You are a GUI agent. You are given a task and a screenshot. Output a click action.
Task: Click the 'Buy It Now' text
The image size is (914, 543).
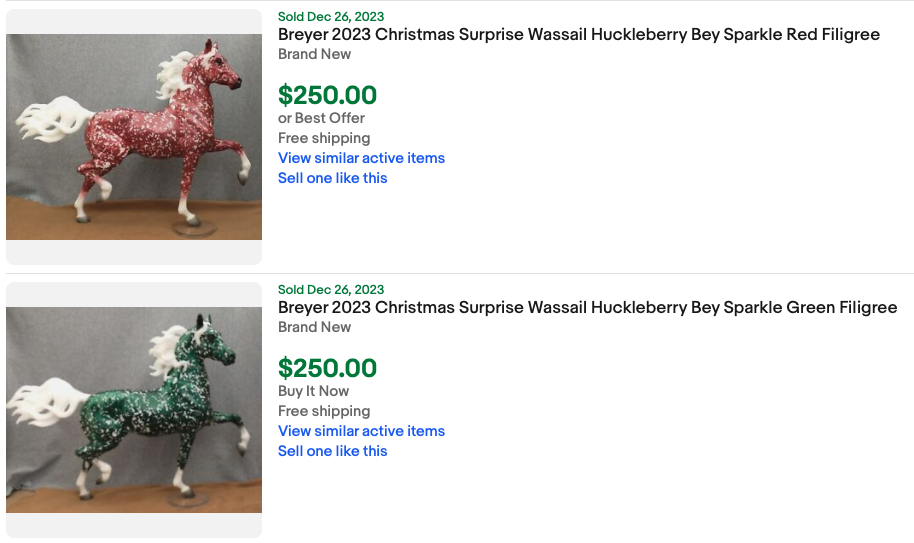coord(313,391)
